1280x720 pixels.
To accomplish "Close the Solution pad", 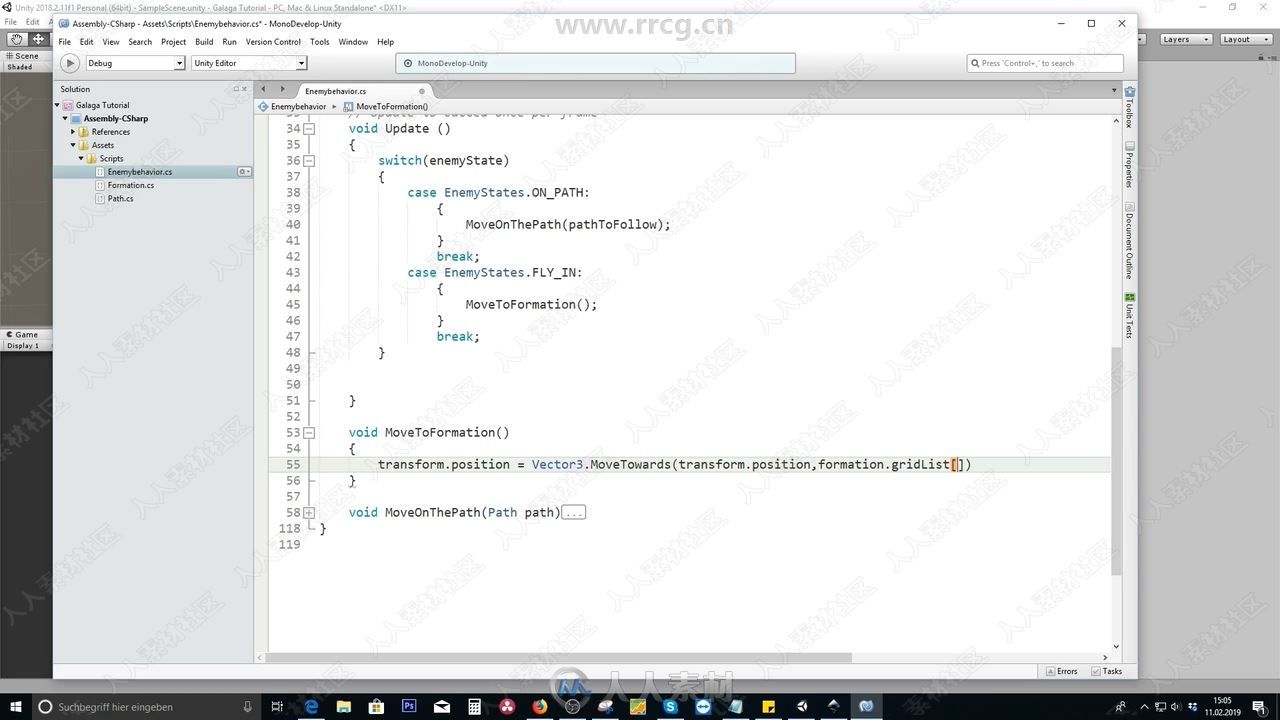I will click(x=246, y=89).
